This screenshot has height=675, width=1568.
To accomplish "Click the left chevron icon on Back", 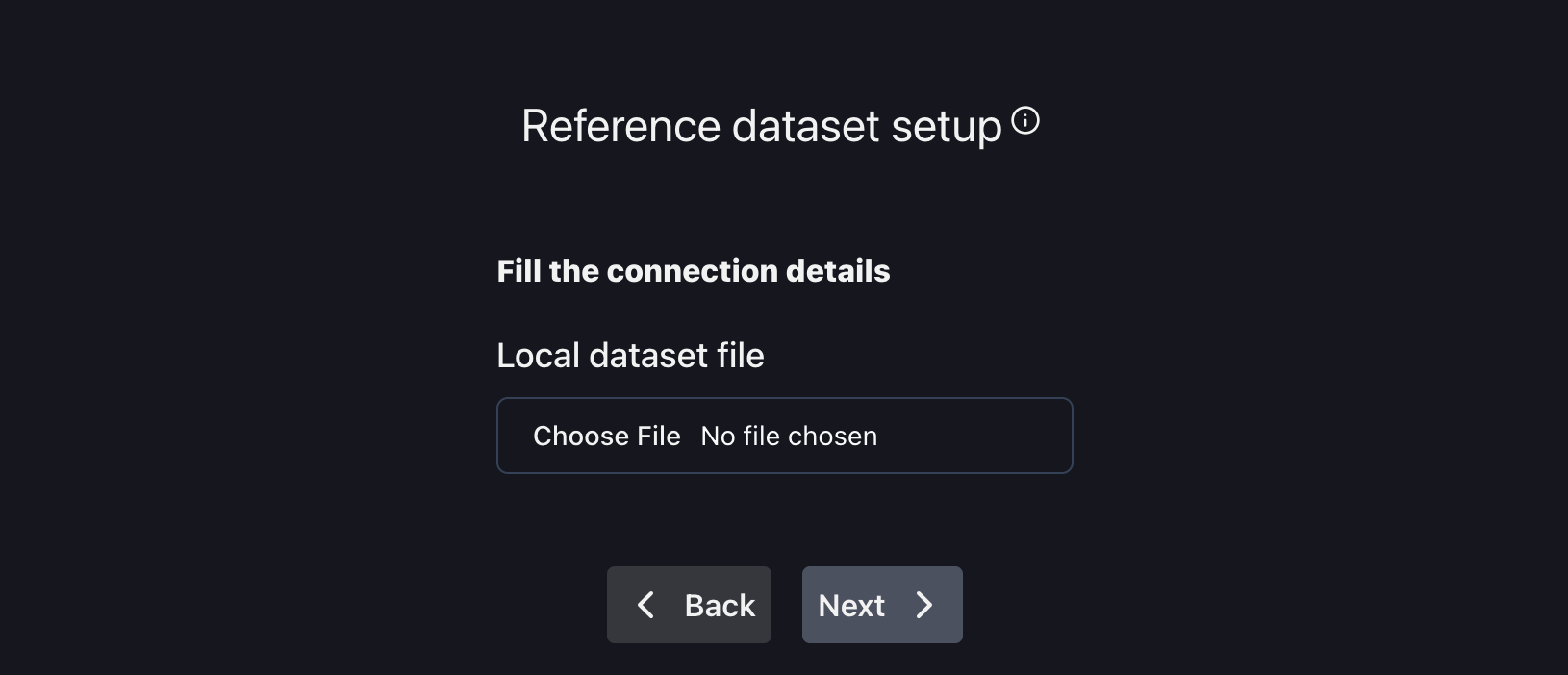I will point(646,605).
